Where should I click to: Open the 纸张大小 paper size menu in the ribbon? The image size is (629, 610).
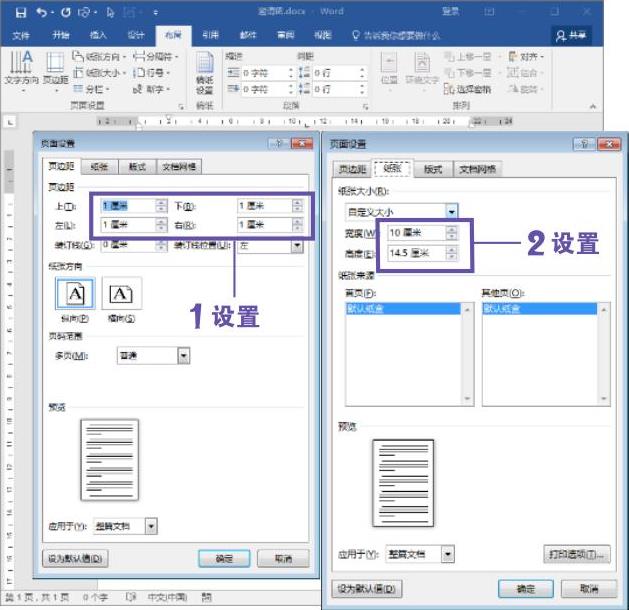coord(99,73)
